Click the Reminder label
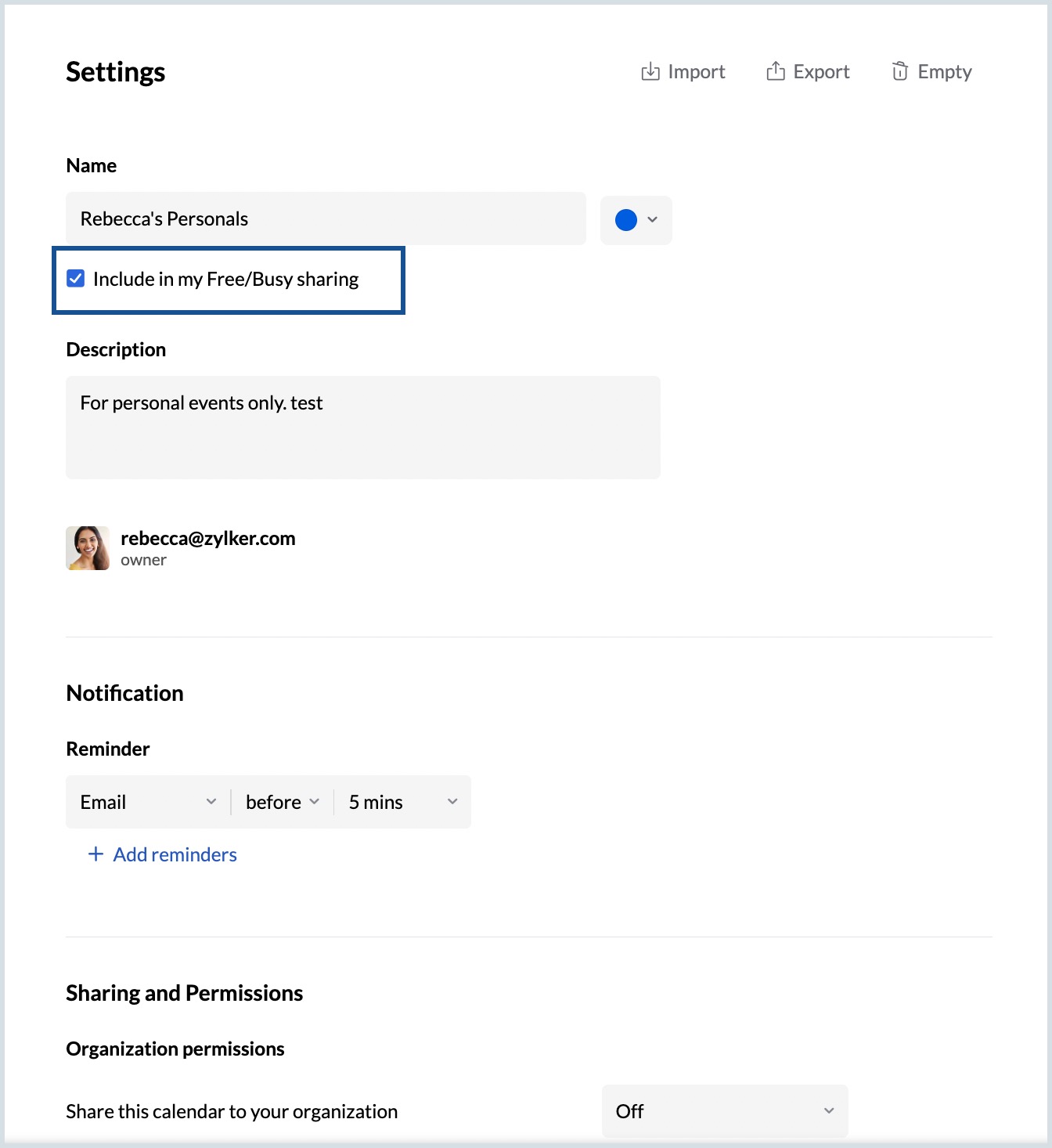The width and height of the screenshot is (1052, 1148). [x=108, y=749]
